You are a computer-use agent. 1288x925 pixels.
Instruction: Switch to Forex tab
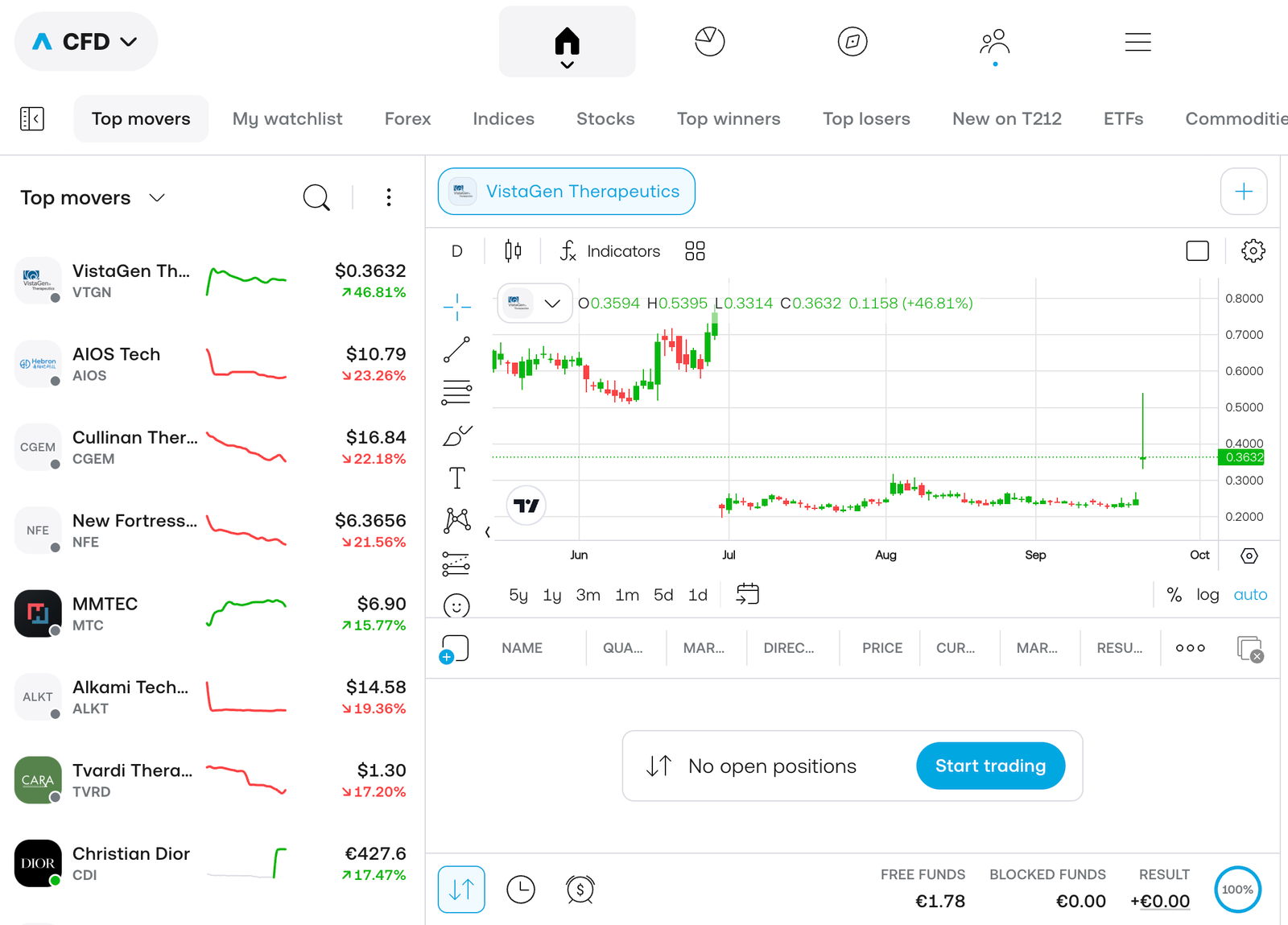coord(407,119)
